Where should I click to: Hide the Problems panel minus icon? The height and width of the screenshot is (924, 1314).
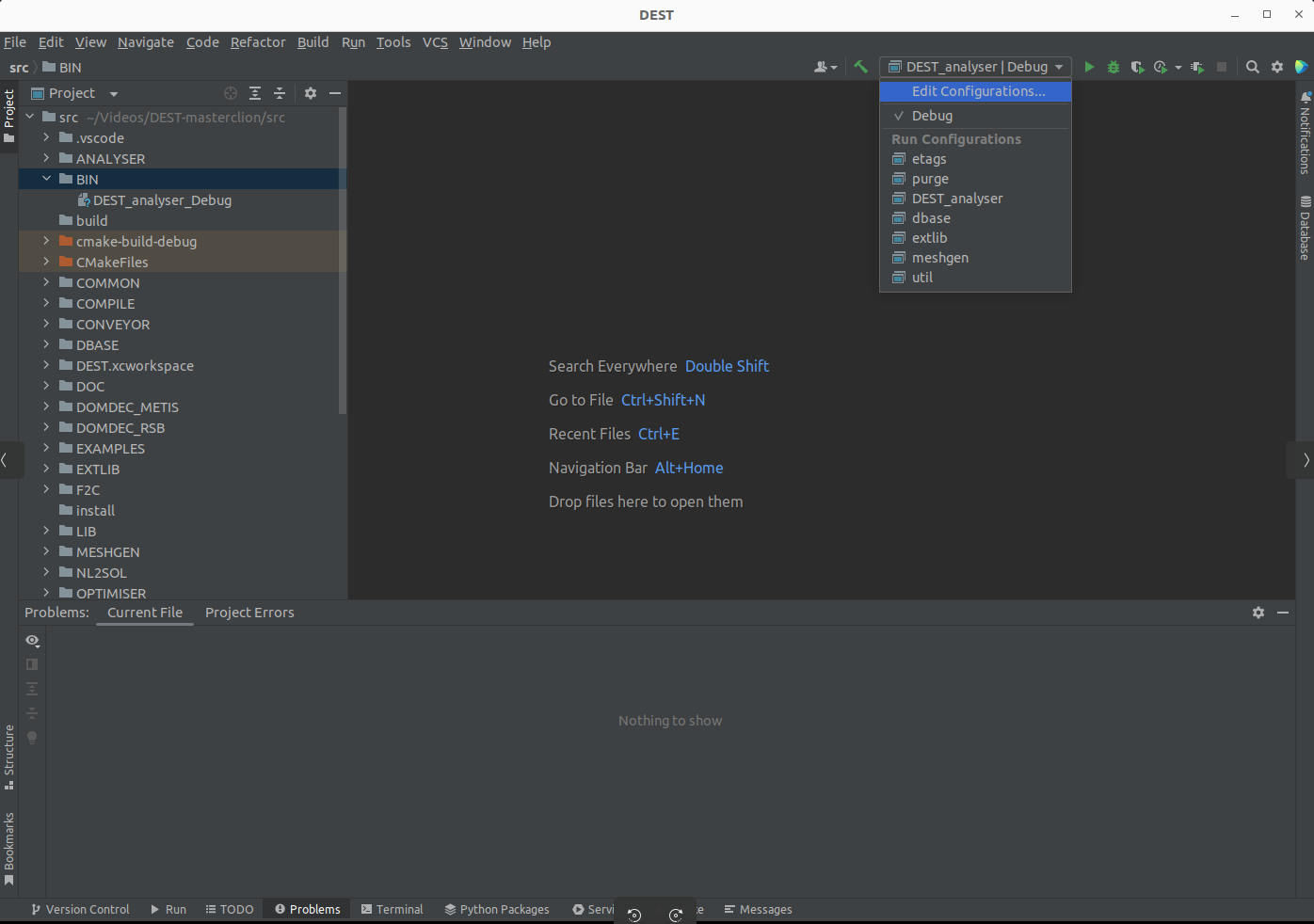(1283, 613)
